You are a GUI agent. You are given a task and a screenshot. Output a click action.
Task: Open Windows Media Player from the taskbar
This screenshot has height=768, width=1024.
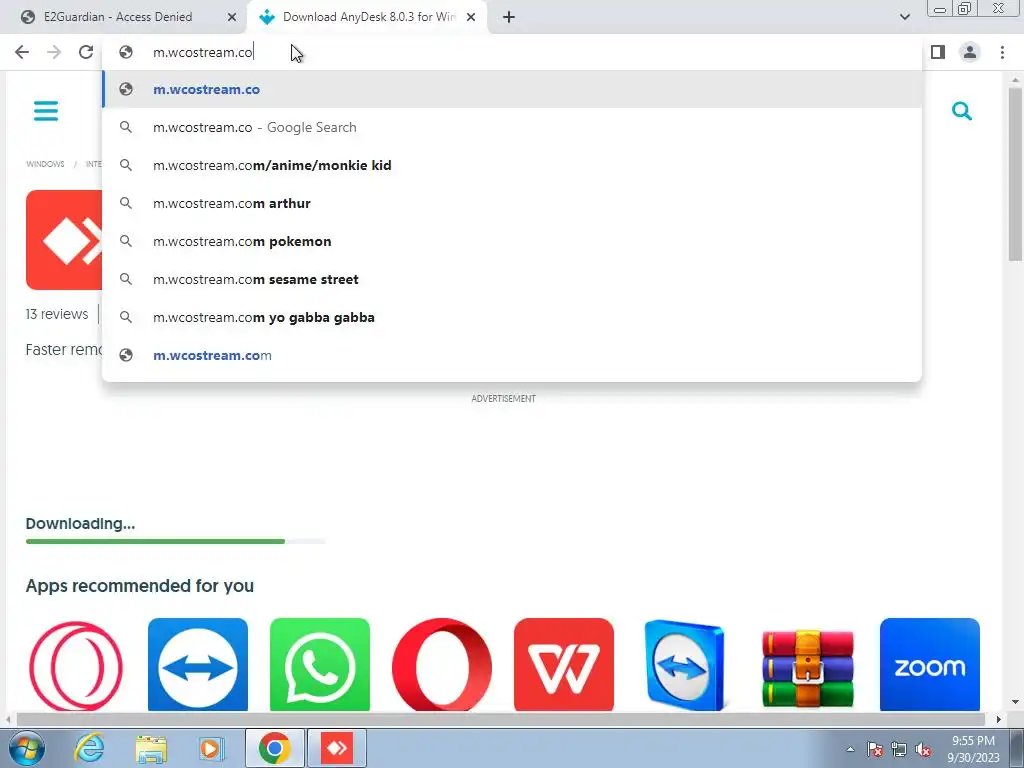coord(211,748)
